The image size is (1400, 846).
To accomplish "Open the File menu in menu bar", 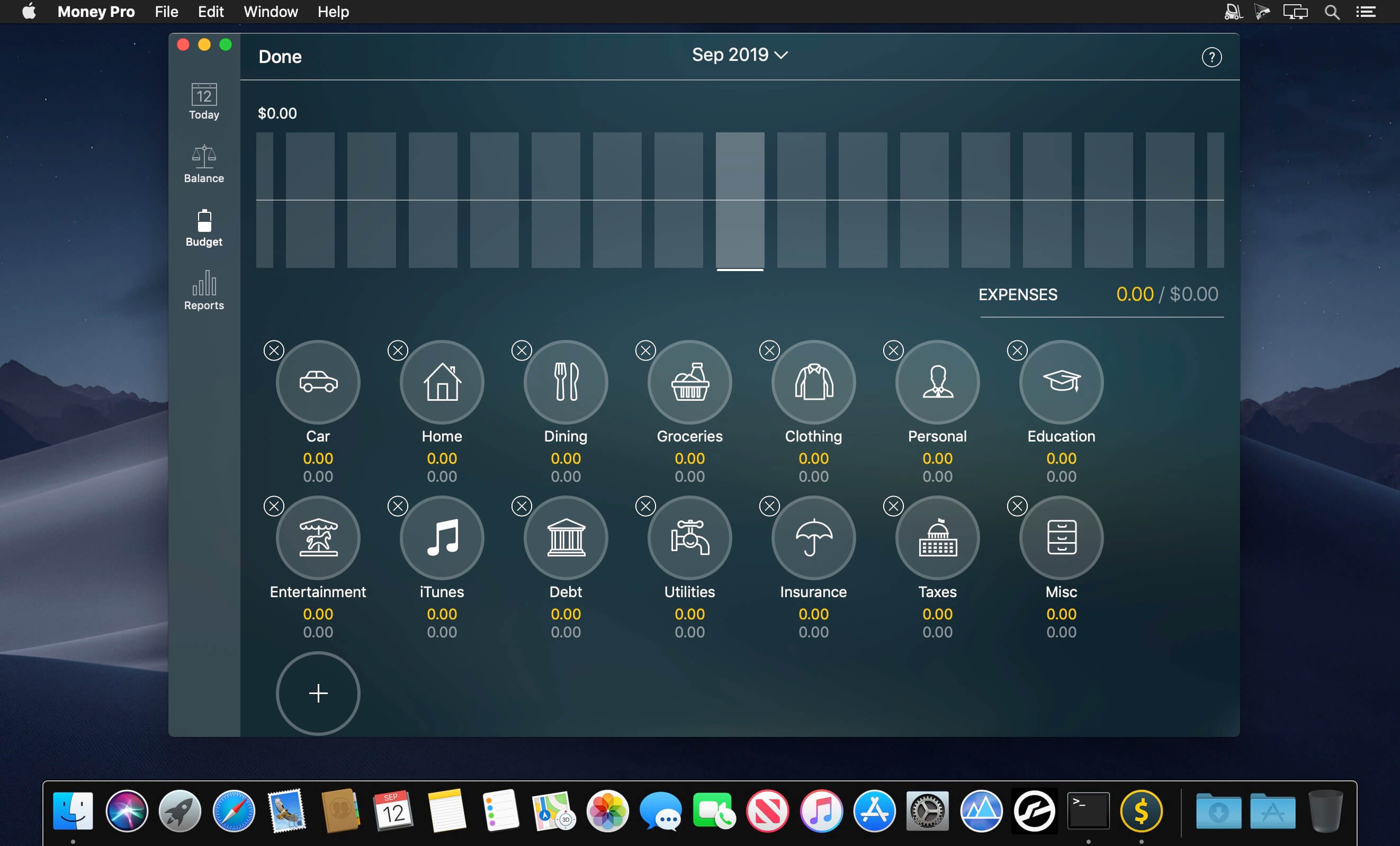I will point(166,11).
